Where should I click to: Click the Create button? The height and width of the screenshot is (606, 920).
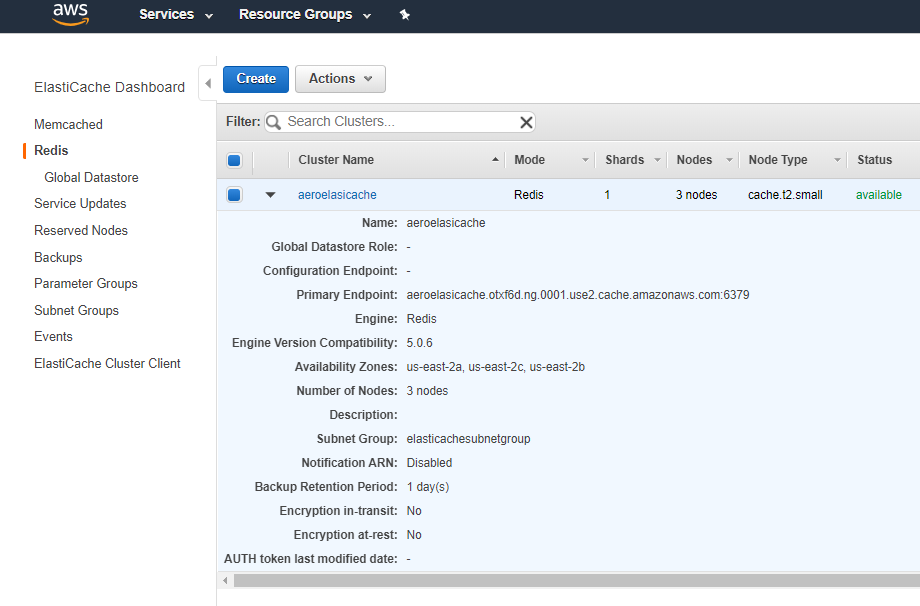click(x=256, y=79)
